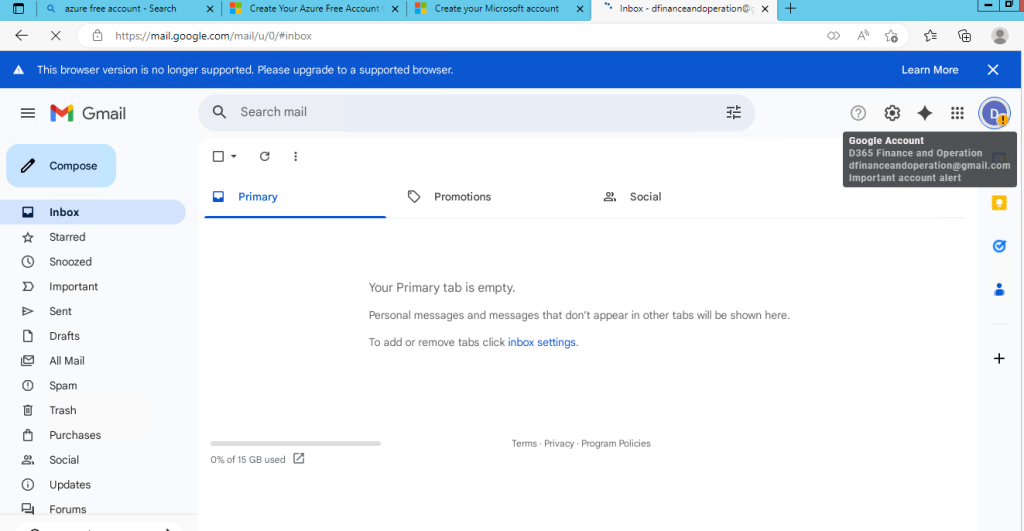Viewport: 1024px width, 531px height.
Task: Switch to the Social tab
Action: pyautogui.click(x=645, y=197)
